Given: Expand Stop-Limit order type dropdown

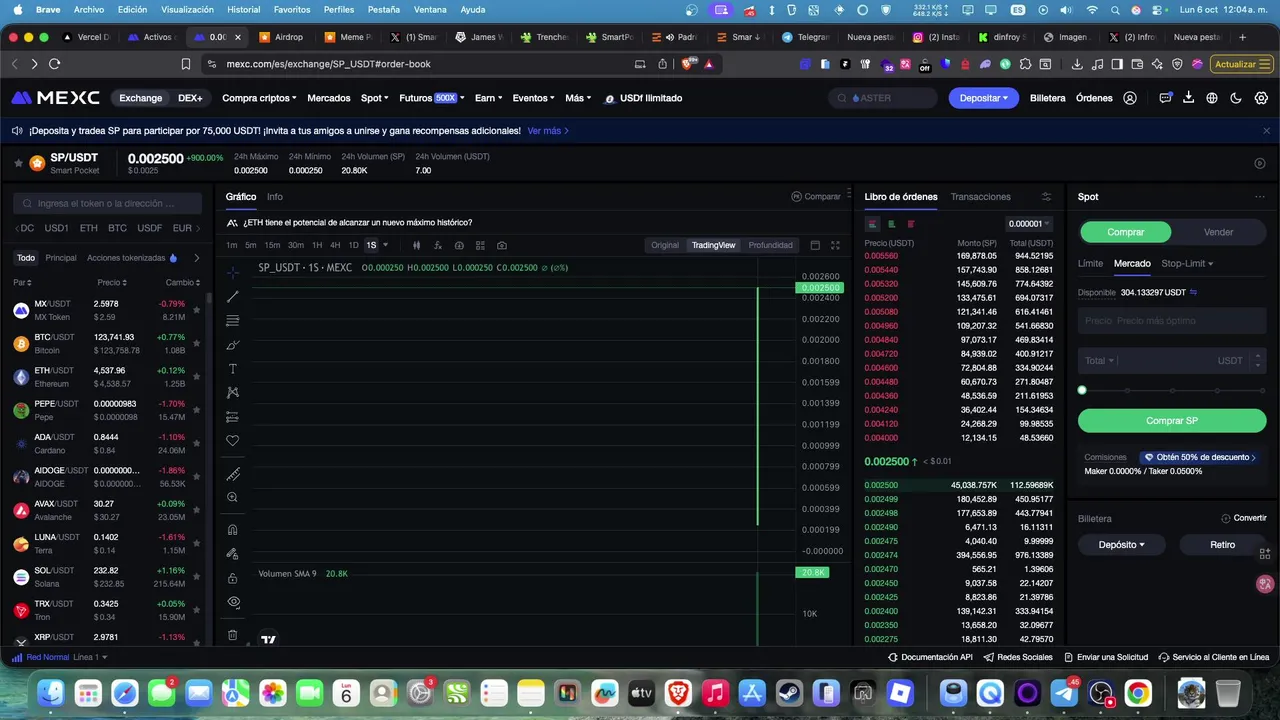Looking at the screenshot, I should click(1187, 264).
